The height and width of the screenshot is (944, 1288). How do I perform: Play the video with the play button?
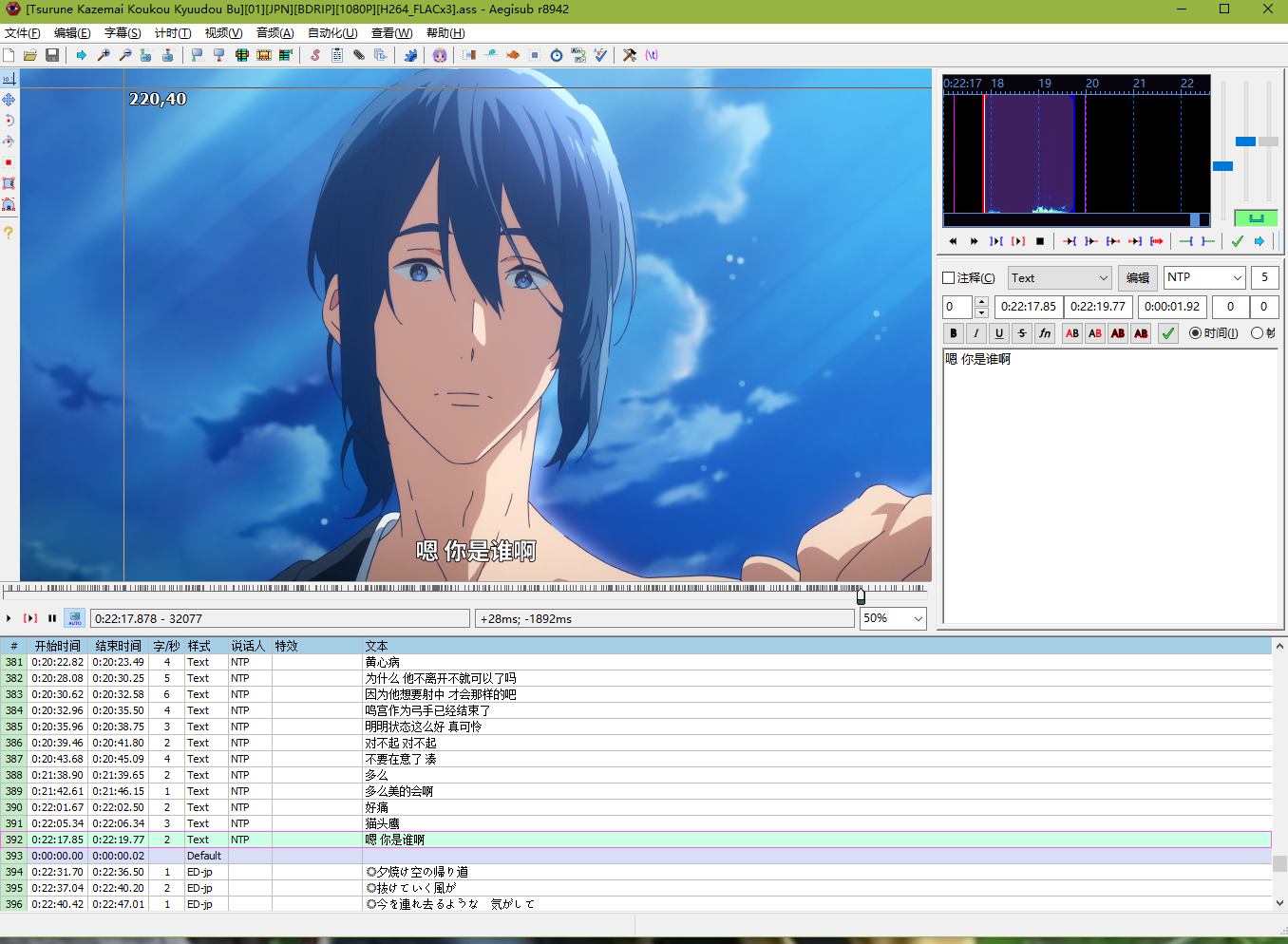(x=9, y=618)
